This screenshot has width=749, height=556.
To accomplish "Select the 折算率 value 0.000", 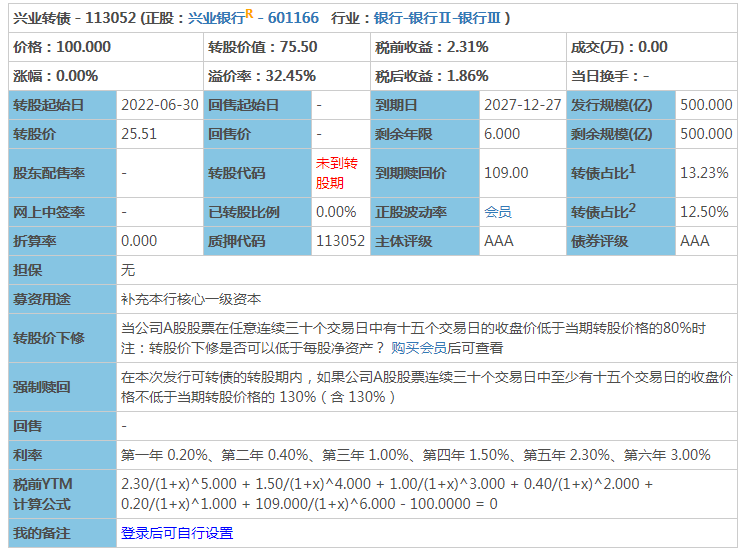I will 139,241.
